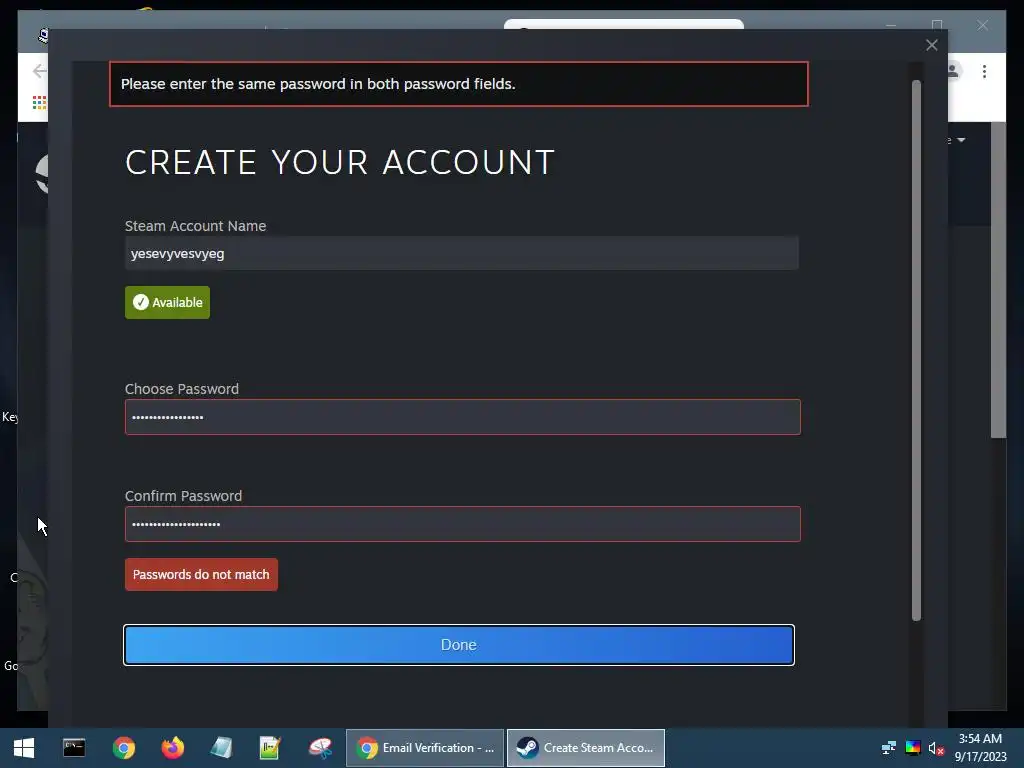Open the paint brush taskbar icon
This screenshot has height=768, width=1024.
pos(320,748)
